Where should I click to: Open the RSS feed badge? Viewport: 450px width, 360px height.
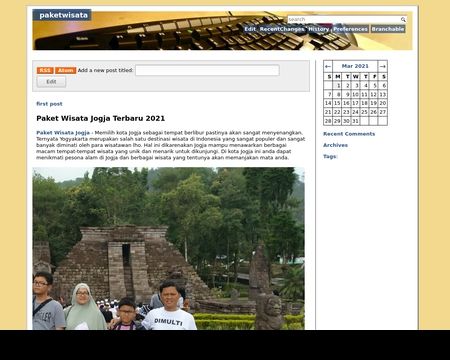pyautogui.click(x=45, y=70)
